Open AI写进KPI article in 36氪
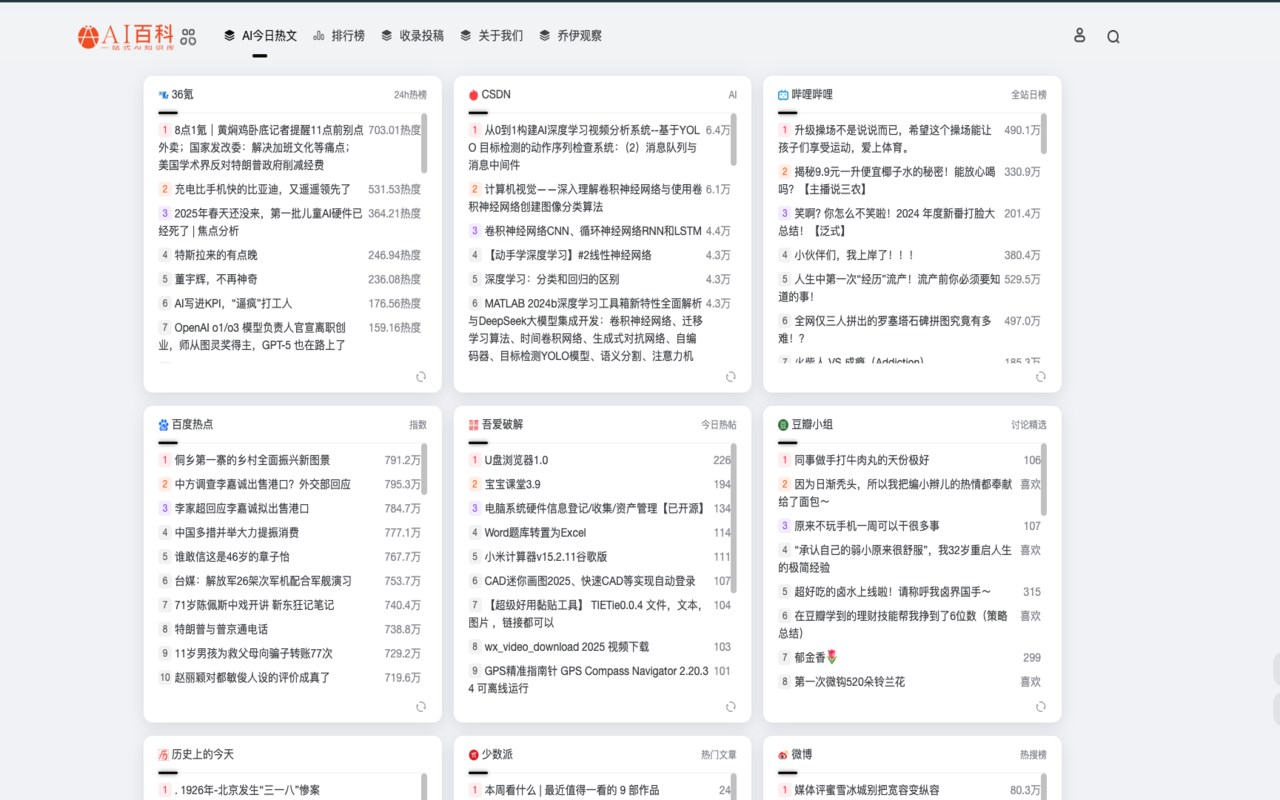The height and width of the screenshot is (800, 1280). tap(233, 303)
